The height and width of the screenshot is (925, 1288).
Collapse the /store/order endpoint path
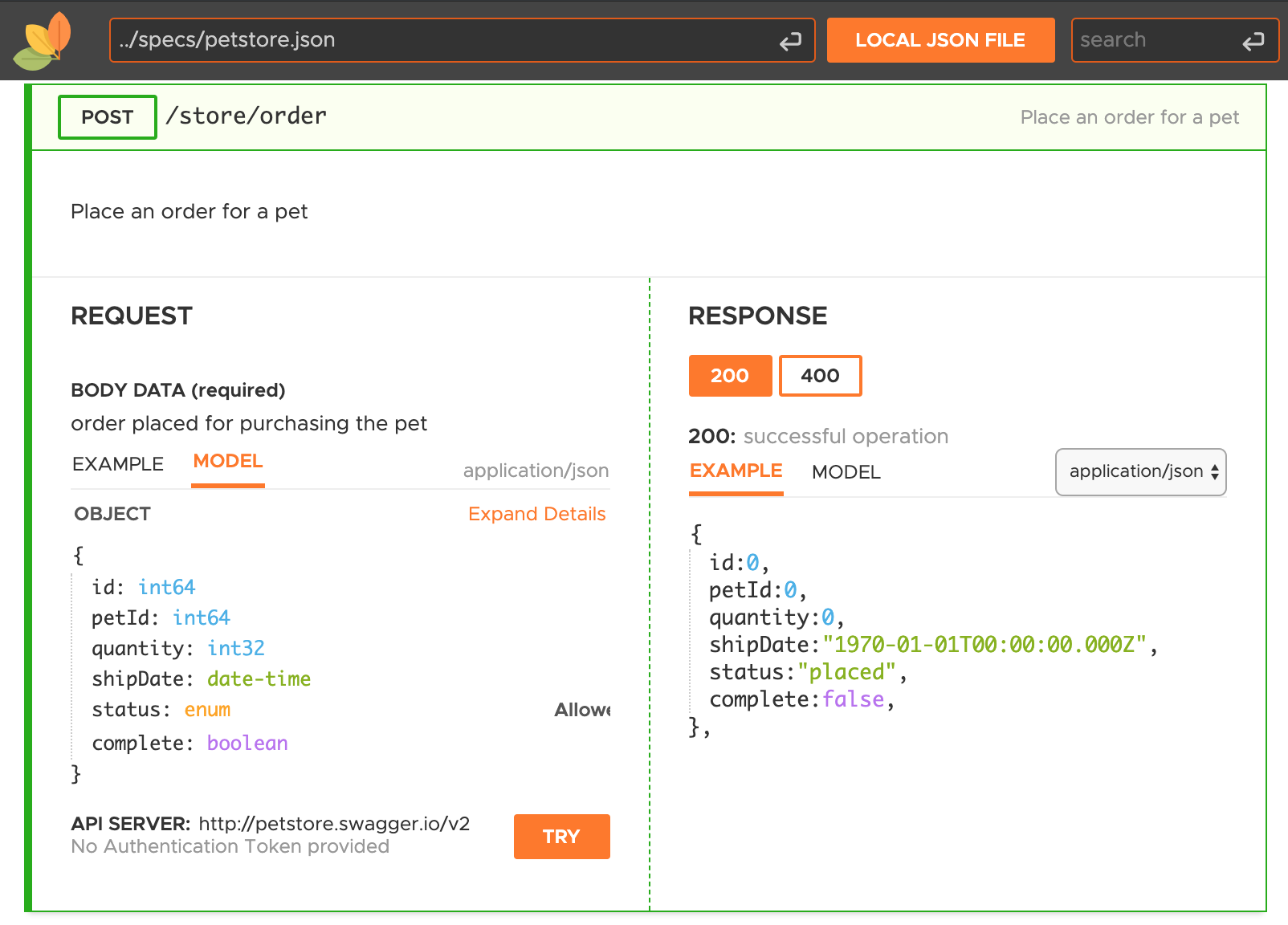pyautogui.click(x=246, y=116)
